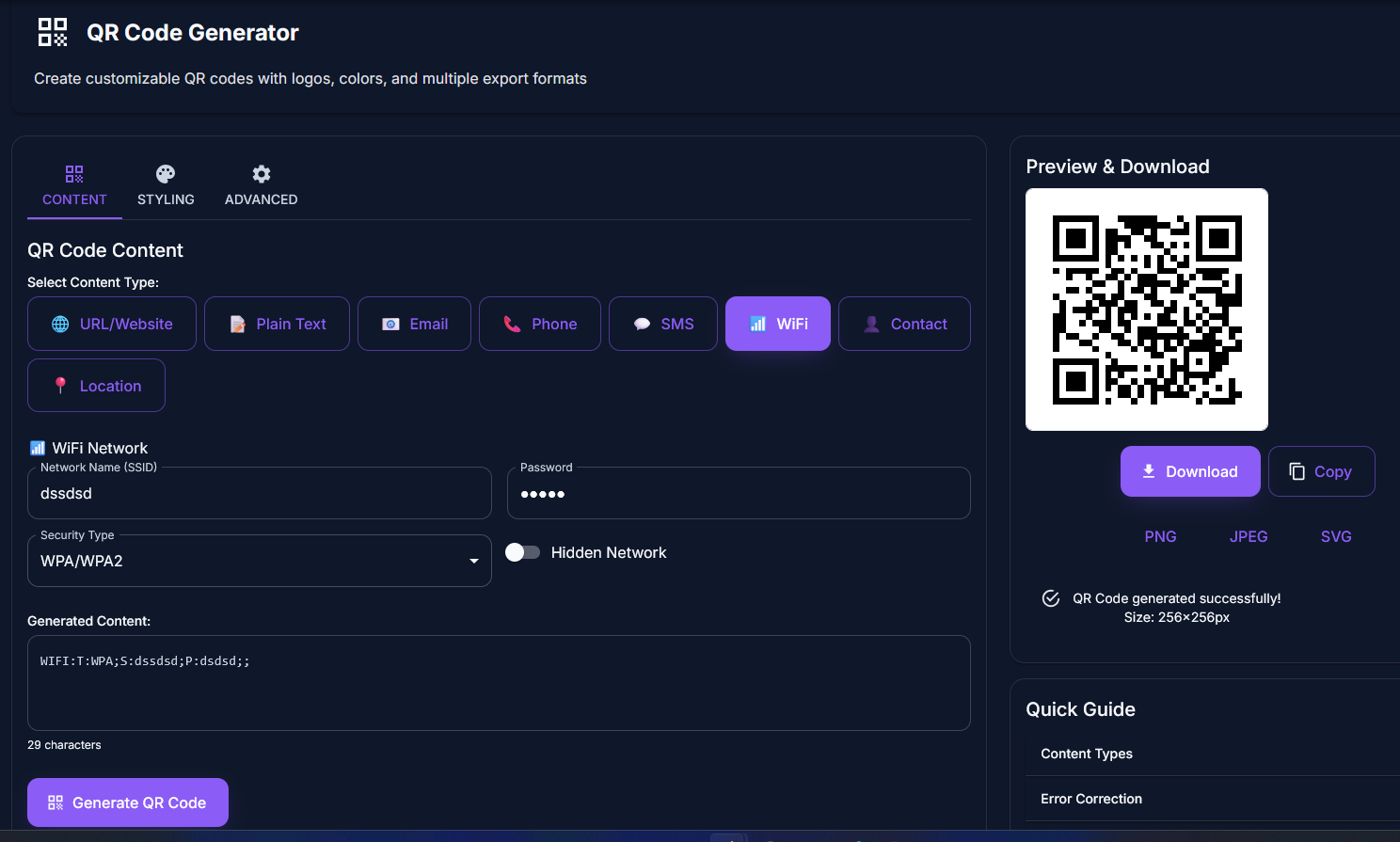Select Plain Text content type
The image size is (1400, 842).
point(277,324)
